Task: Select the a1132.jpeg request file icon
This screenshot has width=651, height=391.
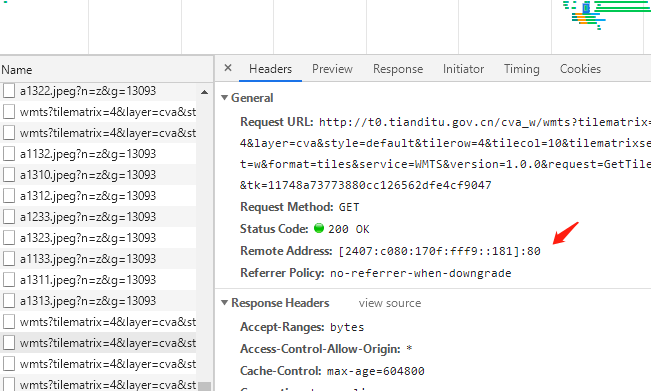Action: [9, 154]
